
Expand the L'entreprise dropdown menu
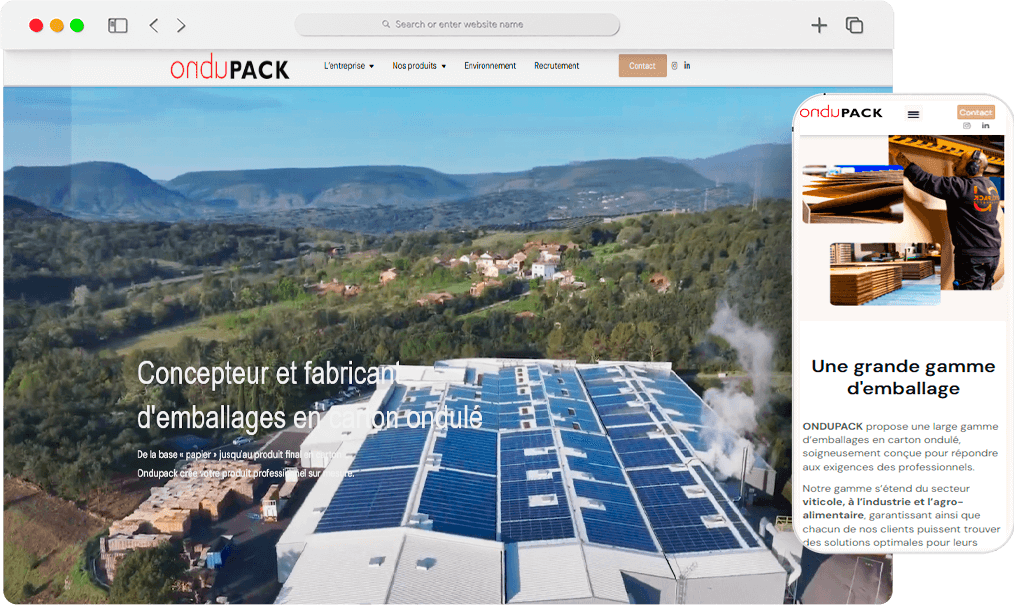(348, 66)
